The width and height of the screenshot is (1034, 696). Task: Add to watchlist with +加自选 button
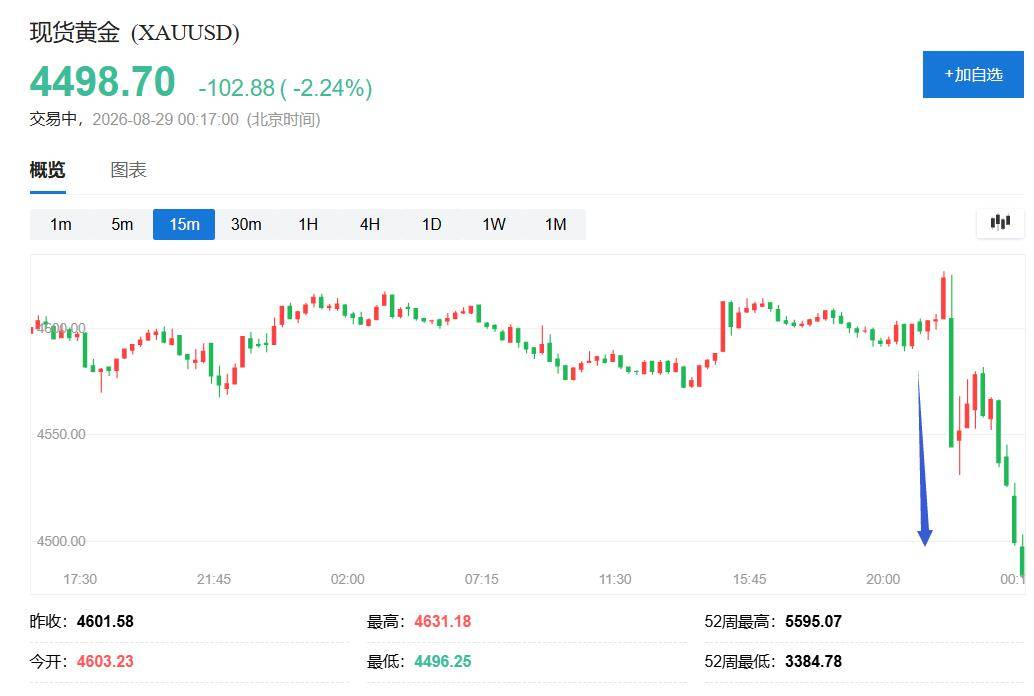(x=973, y=75)
